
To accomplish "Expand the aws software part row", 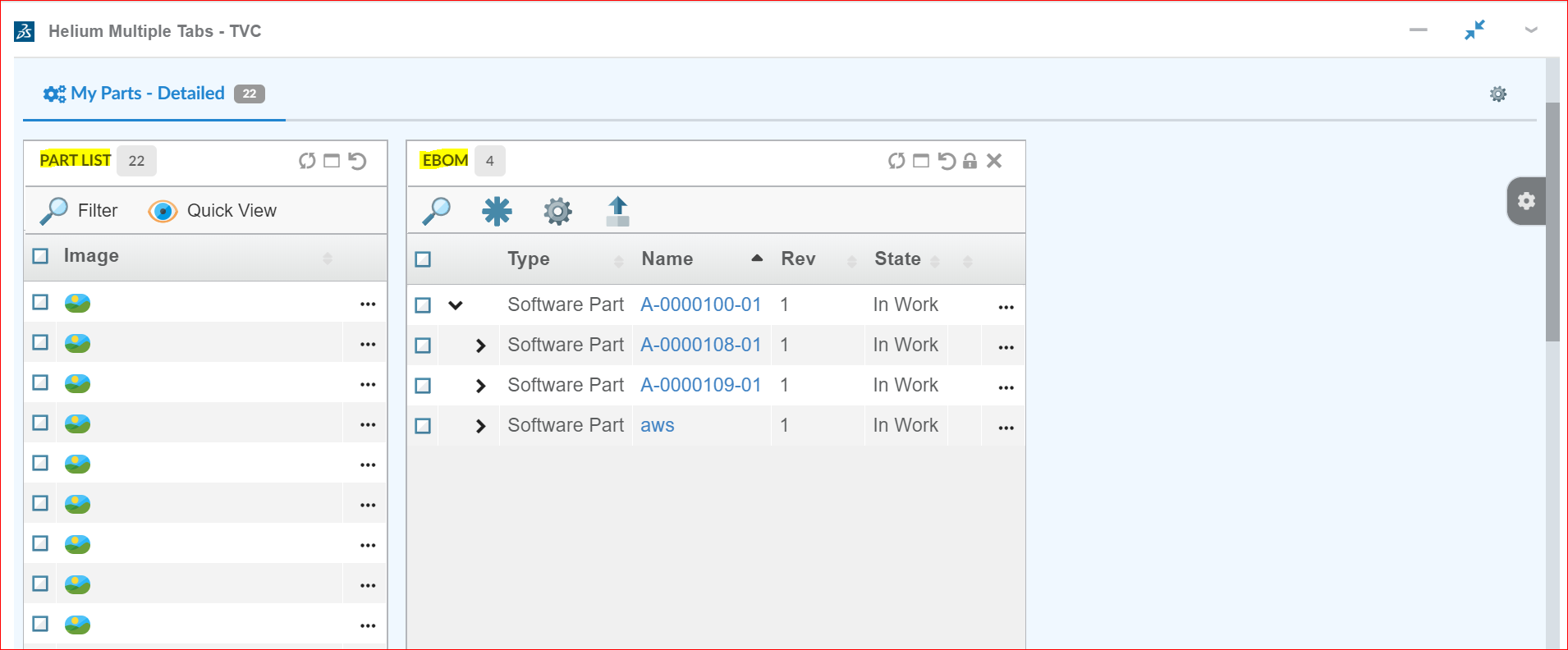I will (480, 426).
